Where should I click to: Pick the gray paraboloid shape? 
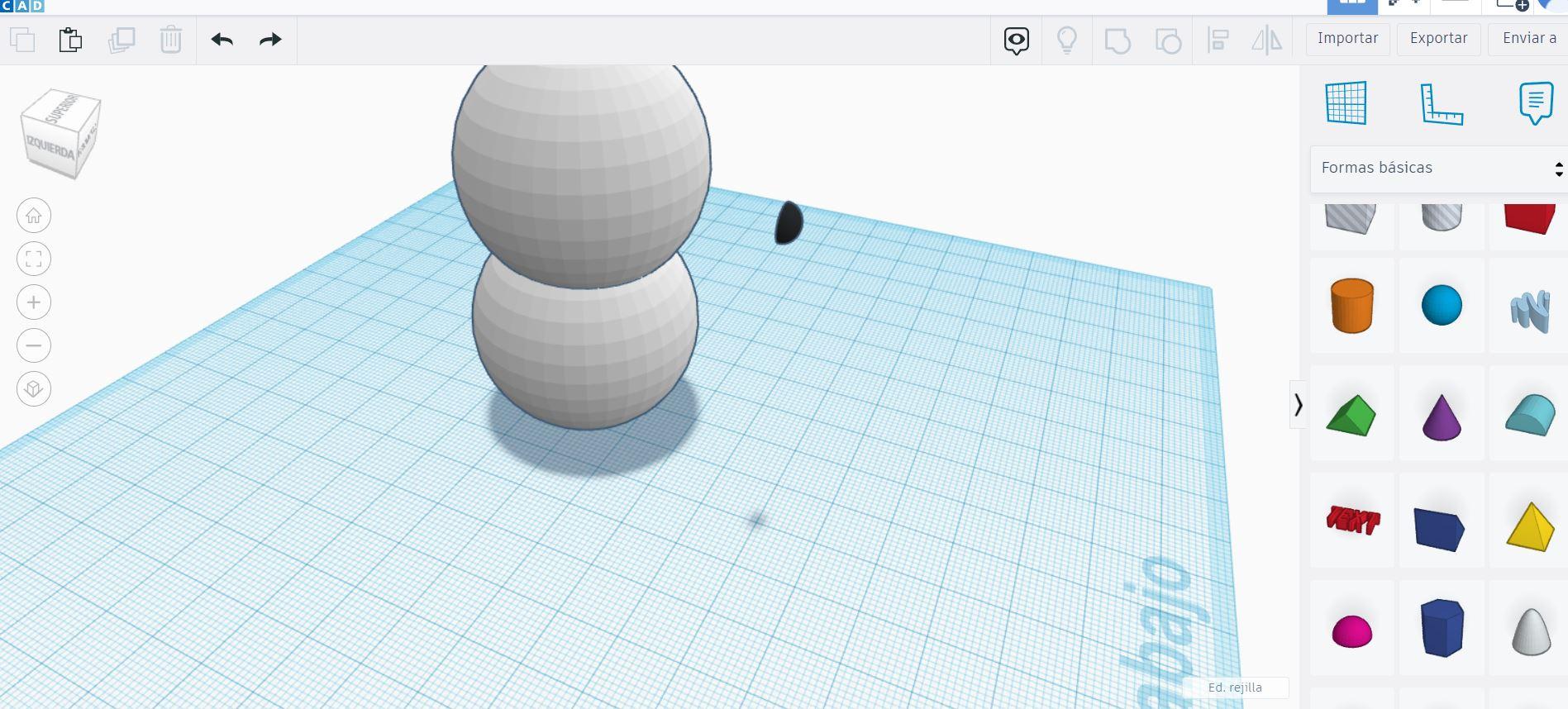coord(1531,632)
